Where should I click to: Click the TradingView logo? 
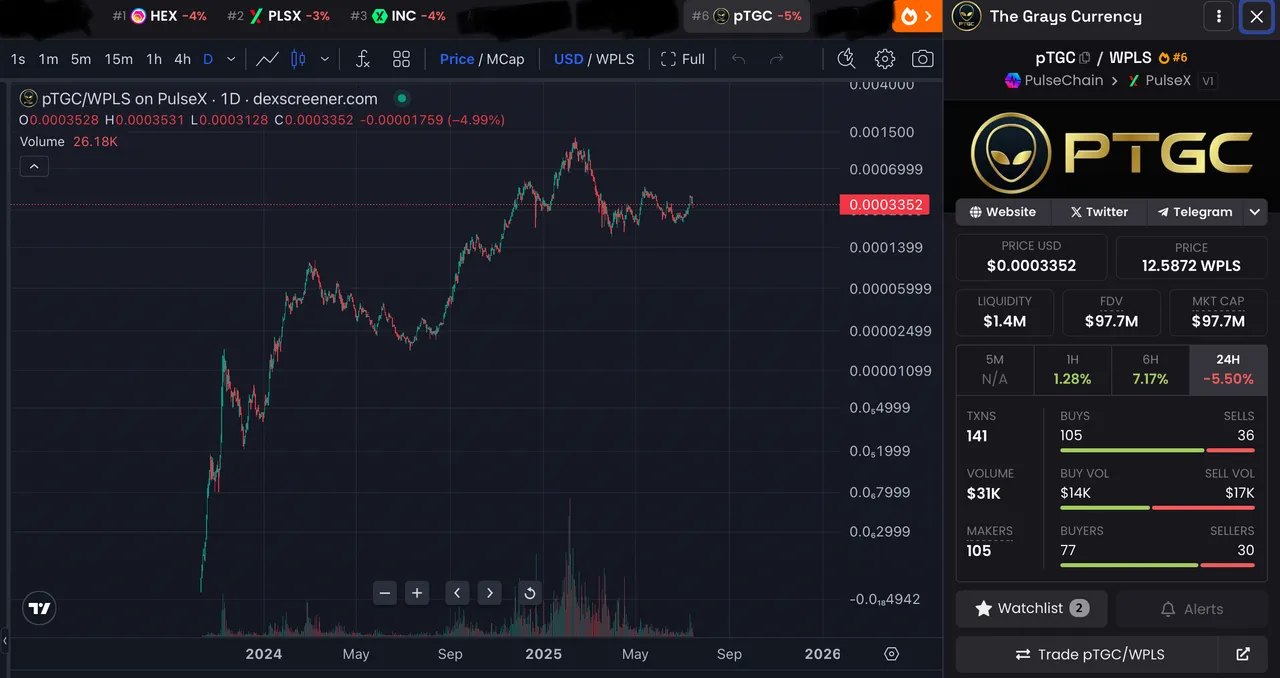[39, 608]
